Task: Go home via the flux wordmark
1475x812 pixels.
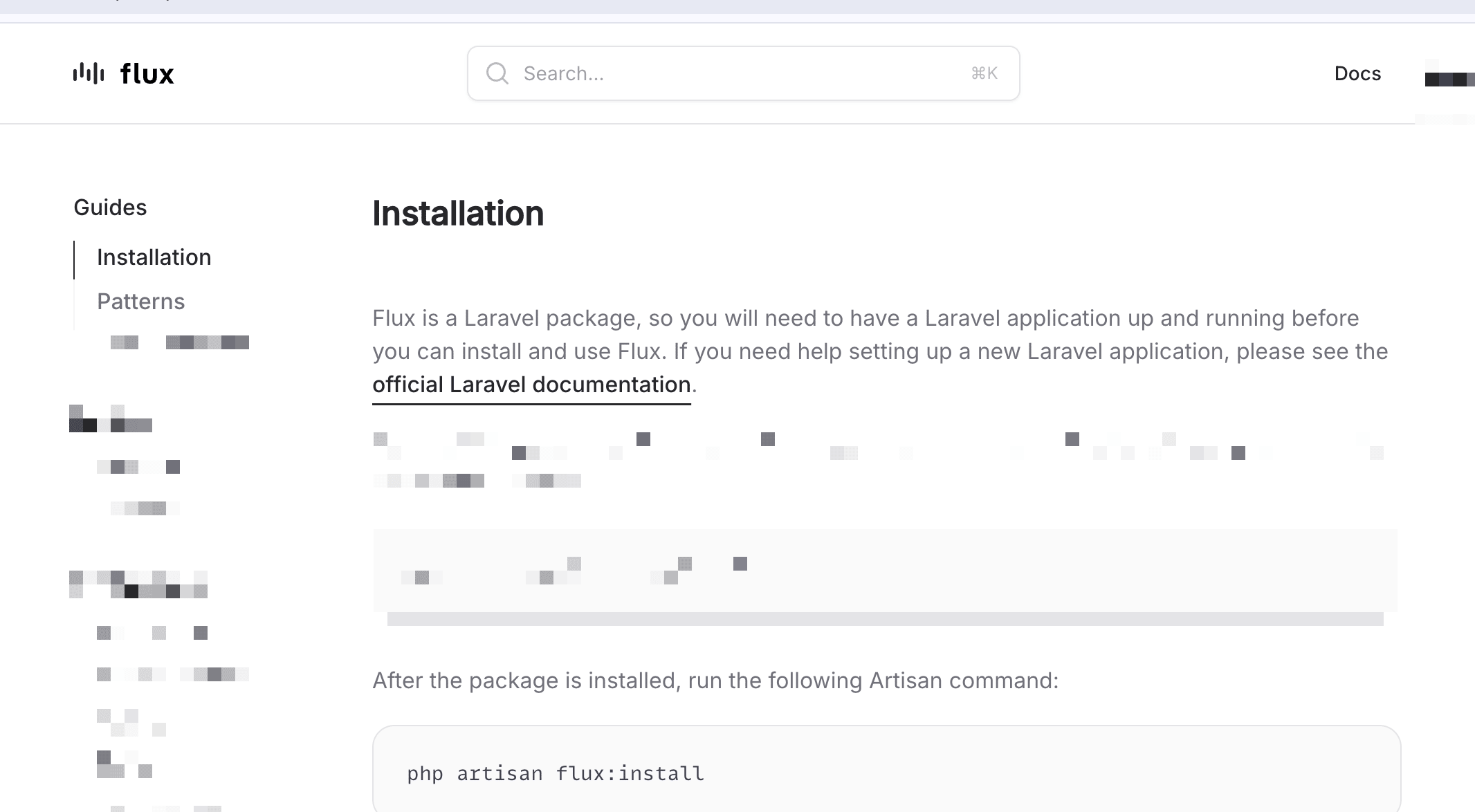Action: click(x=147, y=74)
